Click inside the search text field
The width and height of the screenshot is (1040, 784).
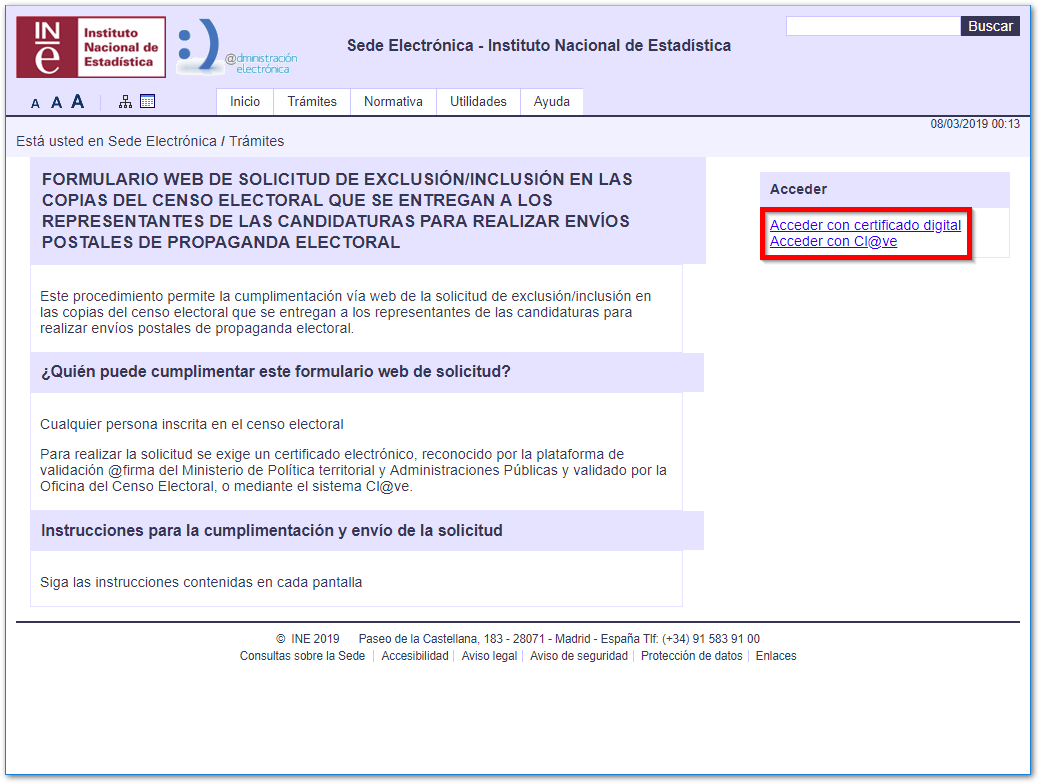872,27
